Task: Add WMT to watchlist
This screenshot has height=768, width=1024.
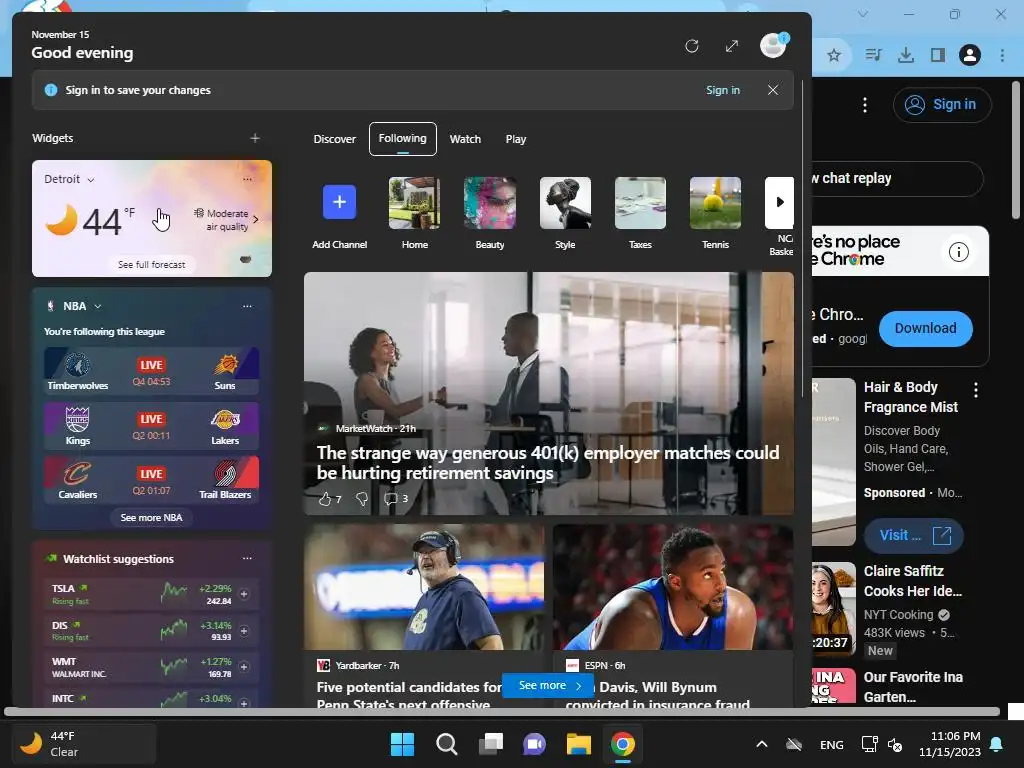Action: pyautogui.click(x=244, y=667)
